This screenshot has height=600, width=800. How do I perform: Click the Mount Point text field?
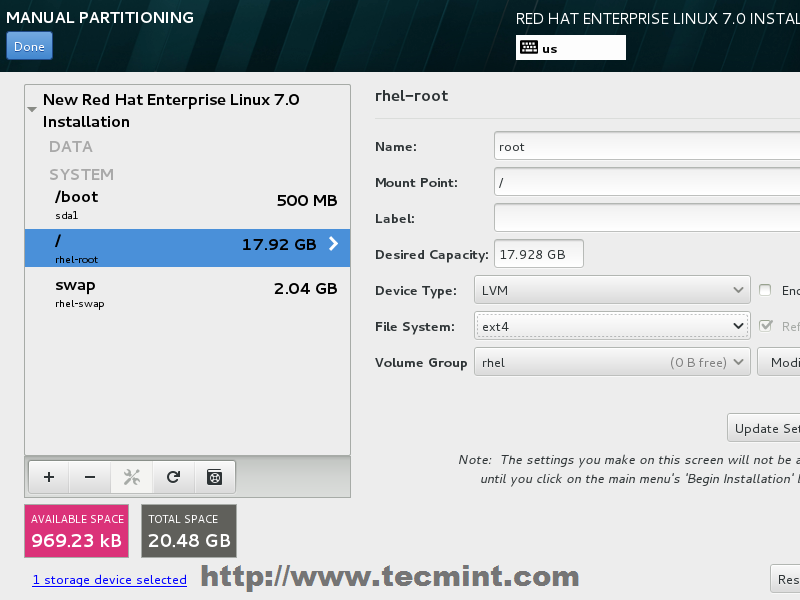point(647,182)
